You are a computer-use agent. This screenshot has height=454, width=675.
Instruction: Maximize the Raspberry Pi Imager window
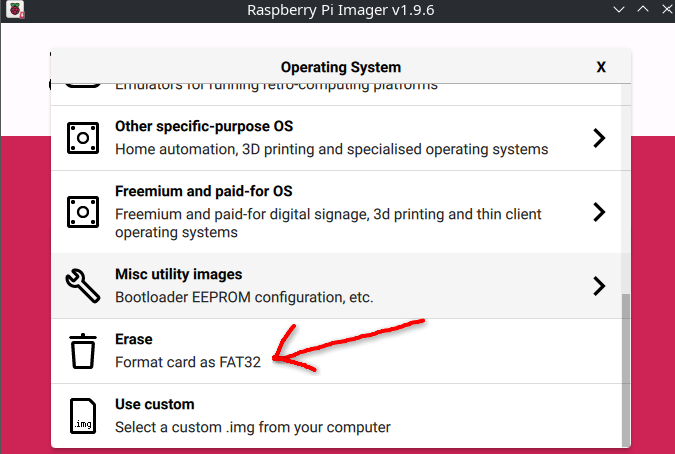pyautogui.click(x=643, y=9)
